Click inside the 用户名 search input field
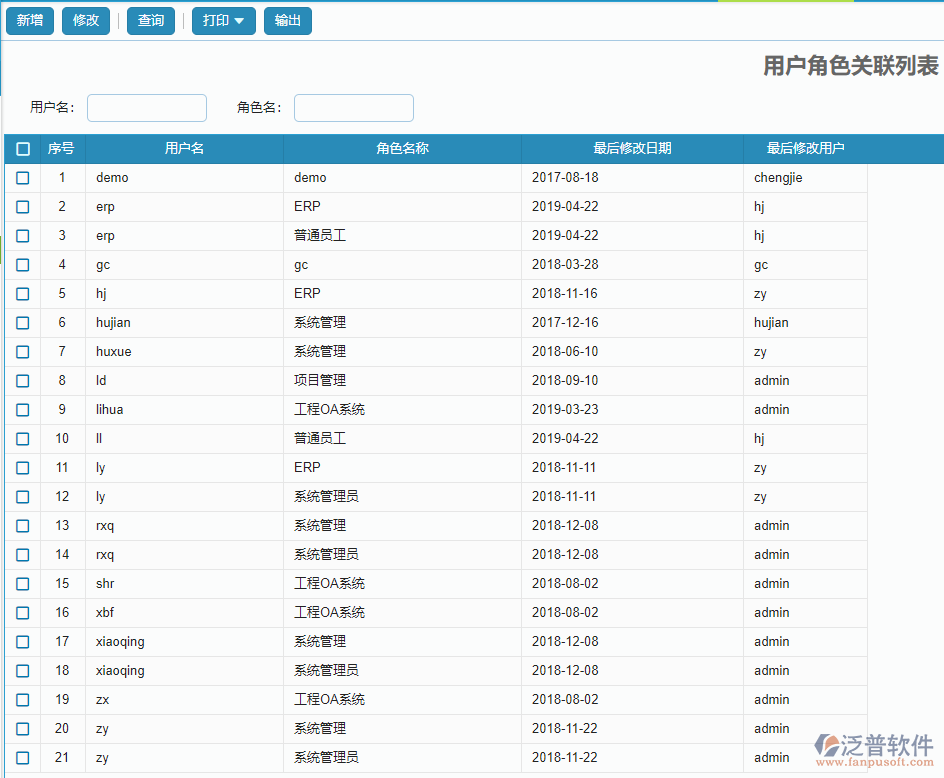Image resolution: width=944 pixels, height=778 pixels. 146,107
